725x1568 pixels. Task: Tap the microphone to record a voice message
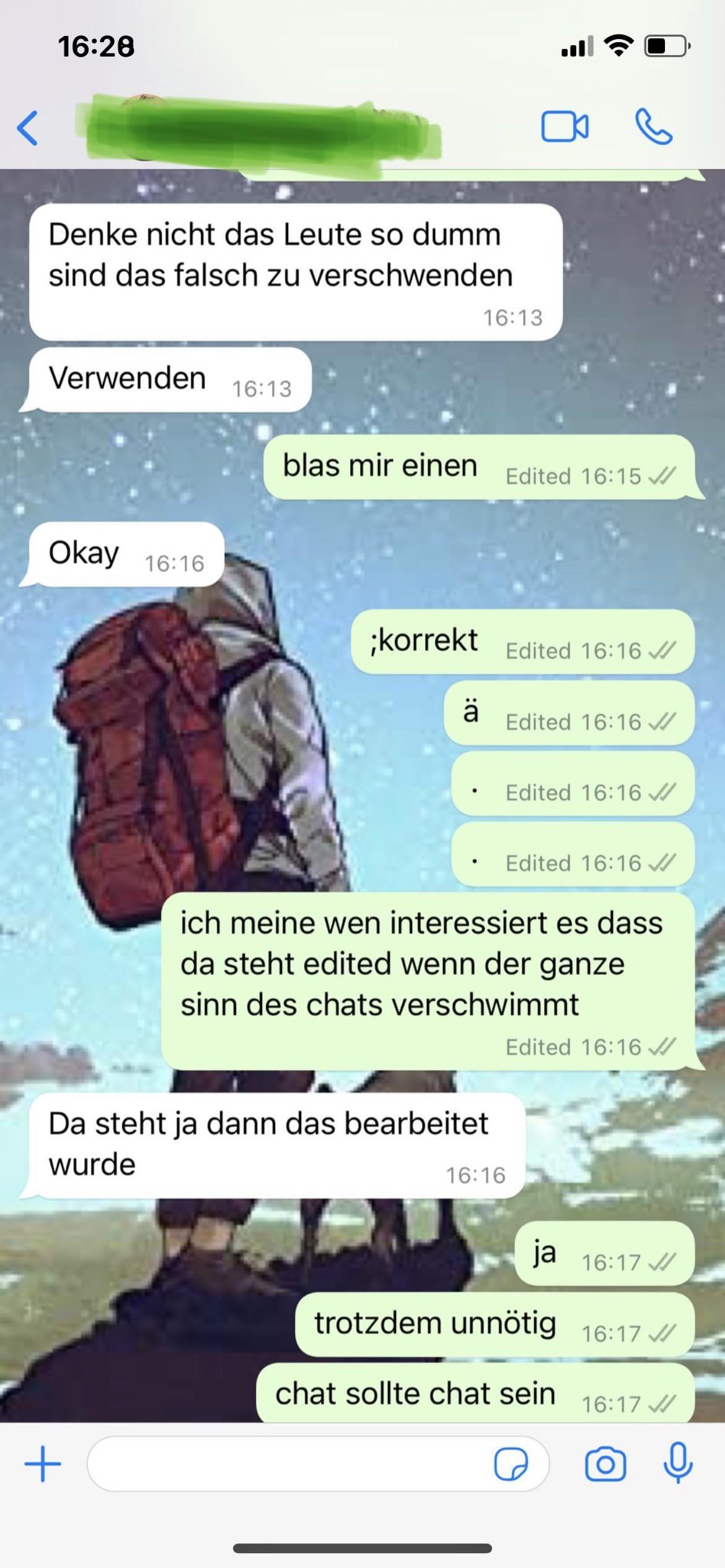tap(678, 1463)
